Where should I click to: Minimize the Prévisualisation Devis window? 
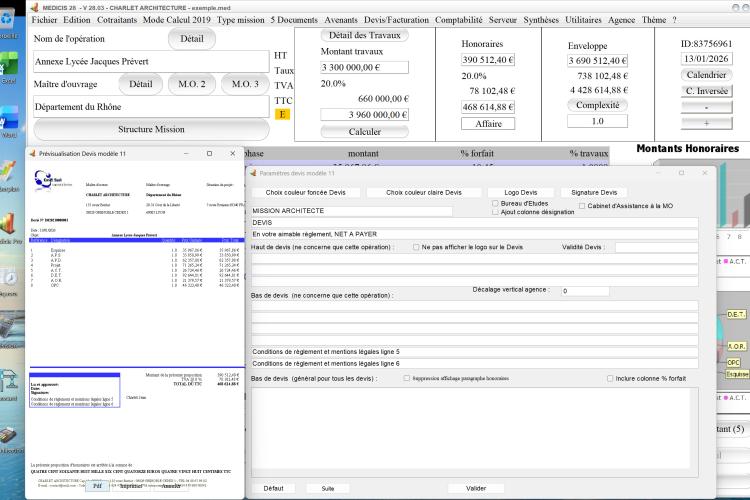tap(186, 154)
